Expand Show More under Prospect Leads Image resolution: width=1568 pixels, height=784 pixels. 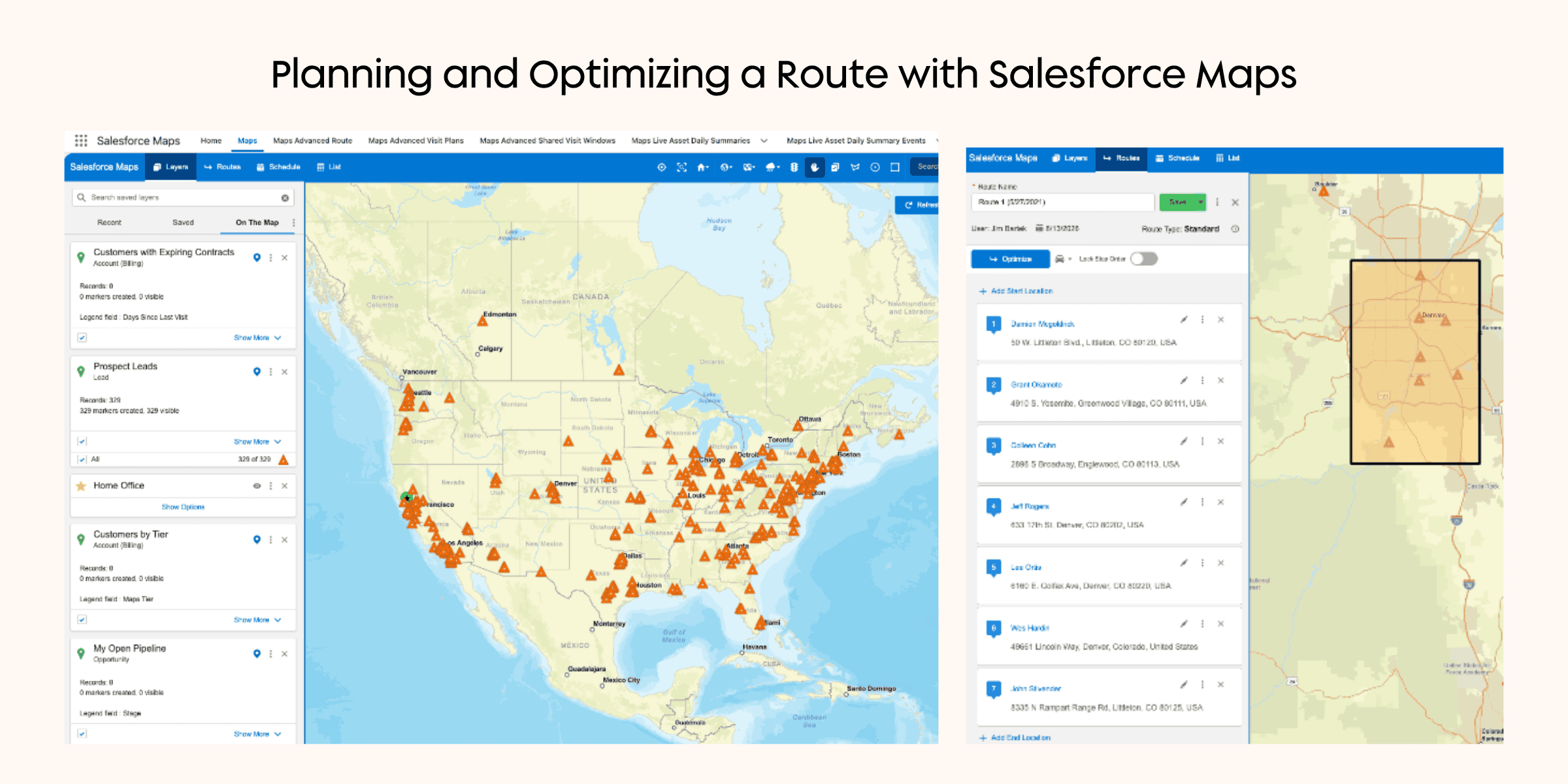coord(257,442)
